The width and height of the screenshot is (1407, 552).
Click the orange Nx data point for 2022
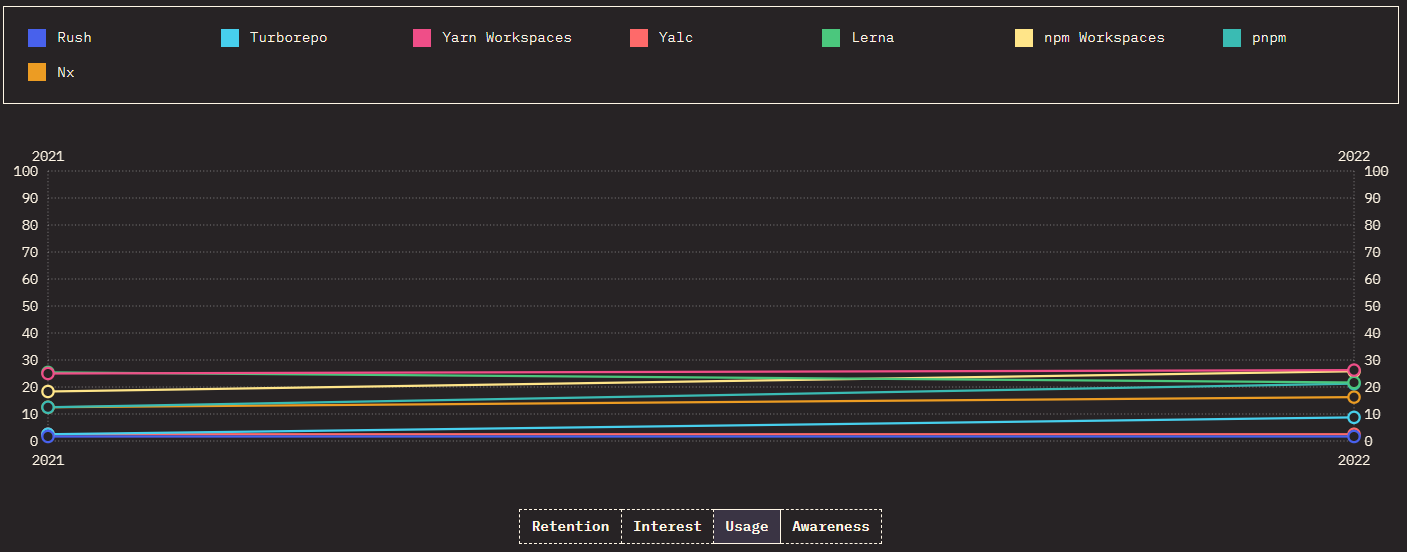pyautogui.click(x=1354, y=397)
